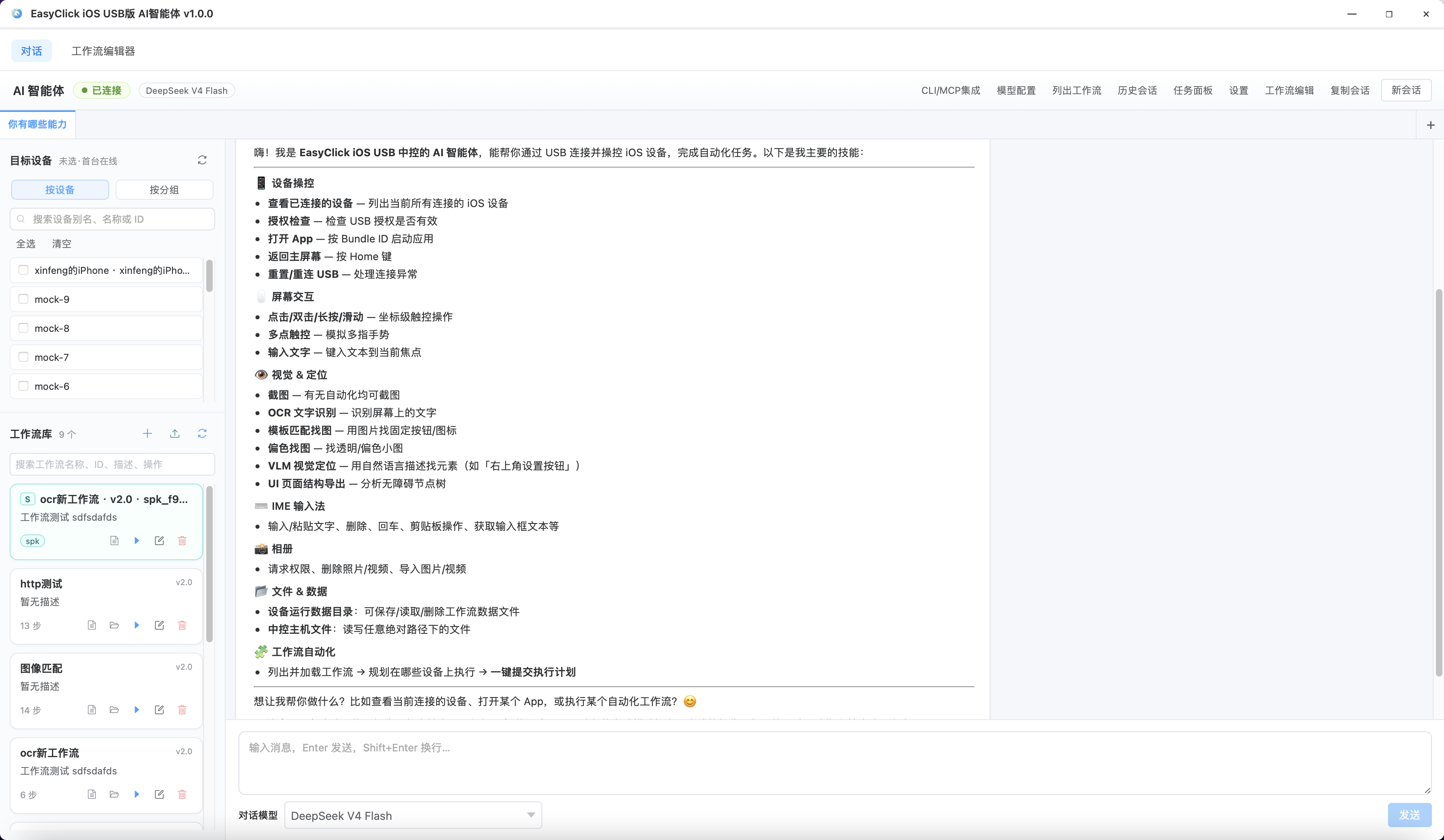Refresh the workflow library
This screenshot has height=840, width=1444.
202,433
